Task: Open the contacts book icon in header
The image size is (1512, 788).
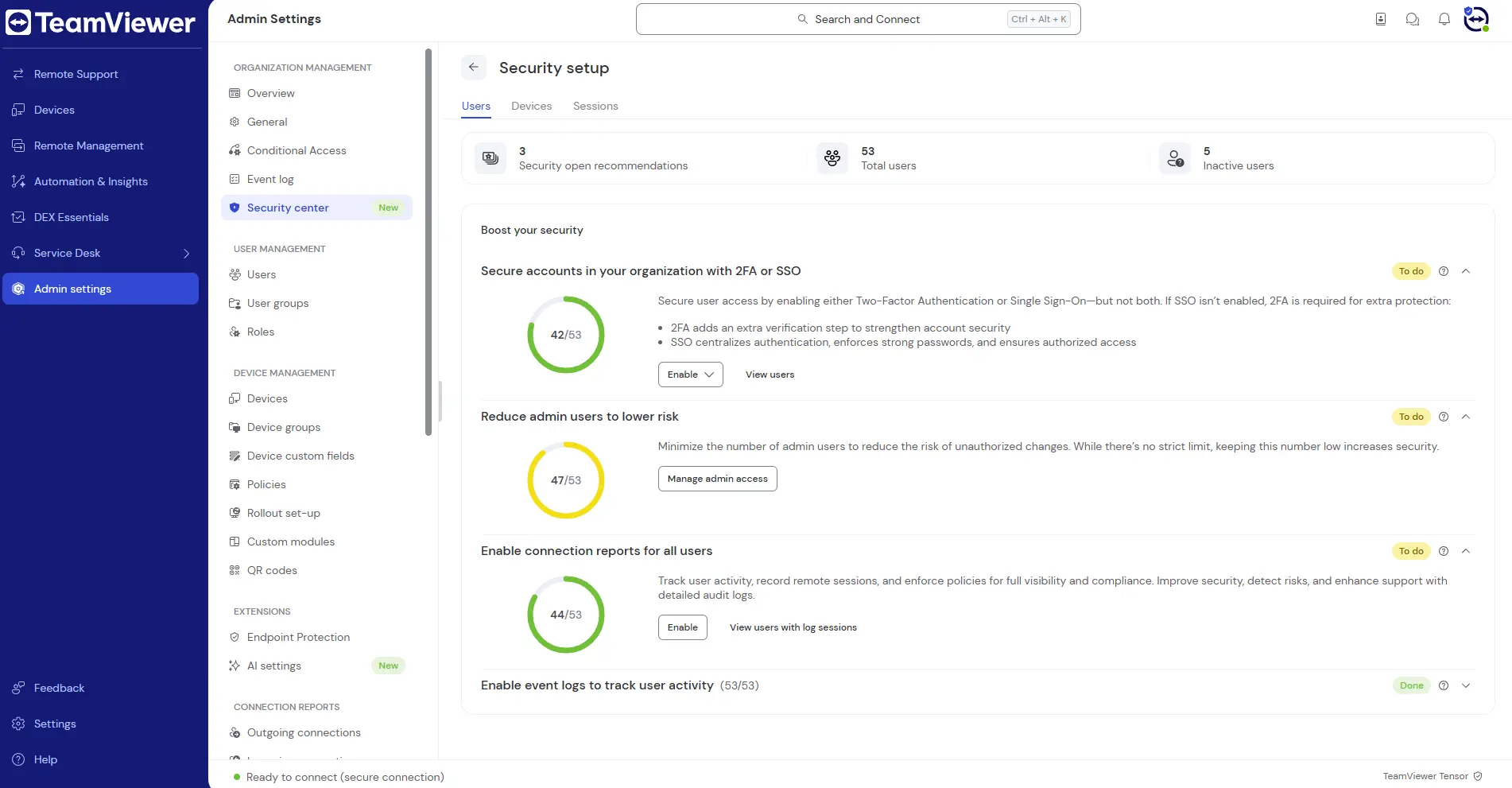Action: pyautogui.click(x=1381, y=19)
